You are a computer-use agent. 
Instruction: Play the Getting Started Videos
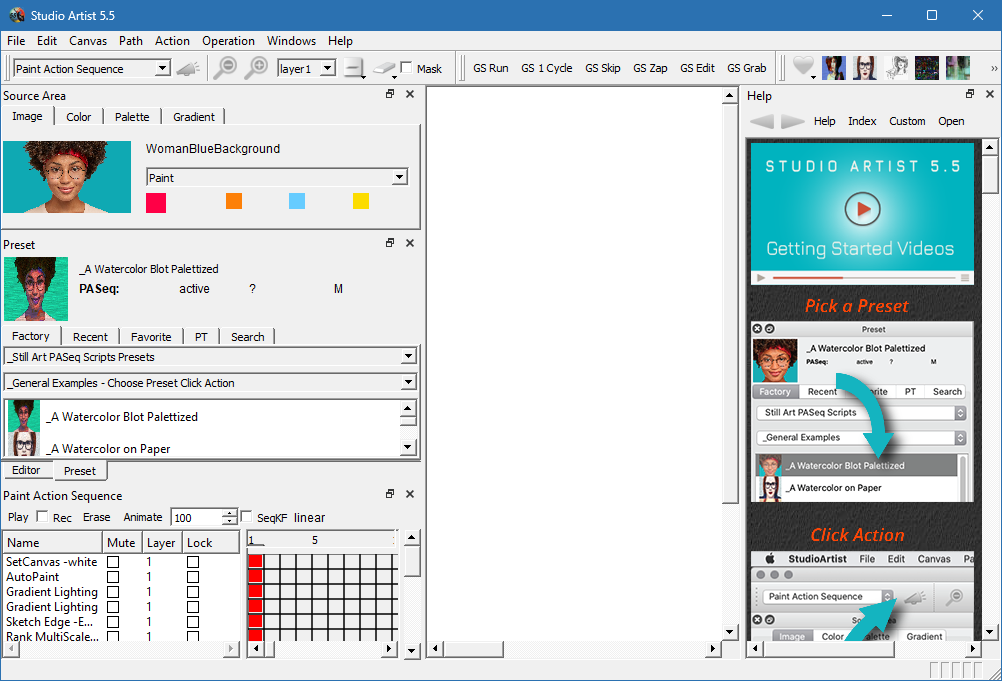pyautogui.click(x=861, y=209)
